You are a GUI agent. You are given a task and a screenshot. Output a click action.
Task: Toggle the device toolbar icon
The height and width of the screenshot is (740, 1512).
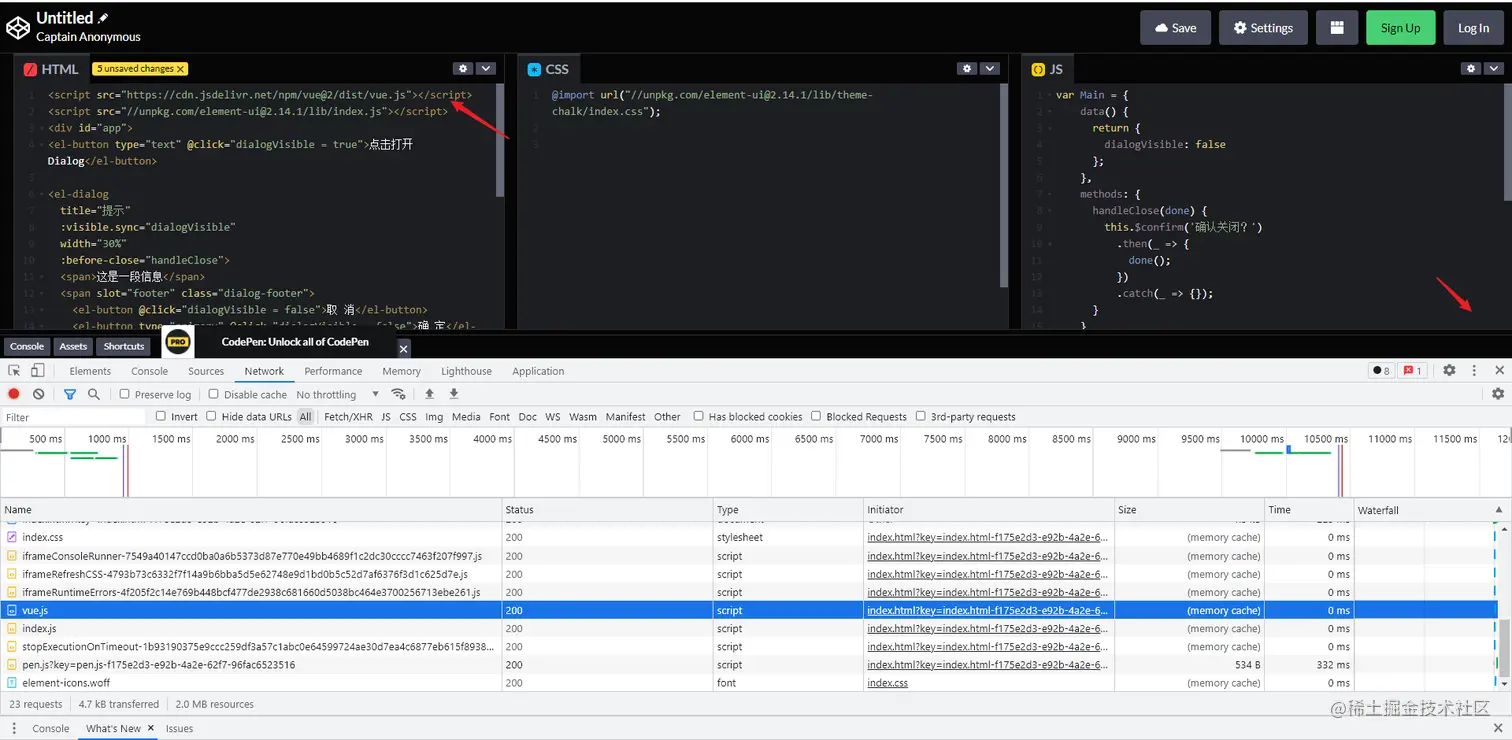click(x=40, y=371)
